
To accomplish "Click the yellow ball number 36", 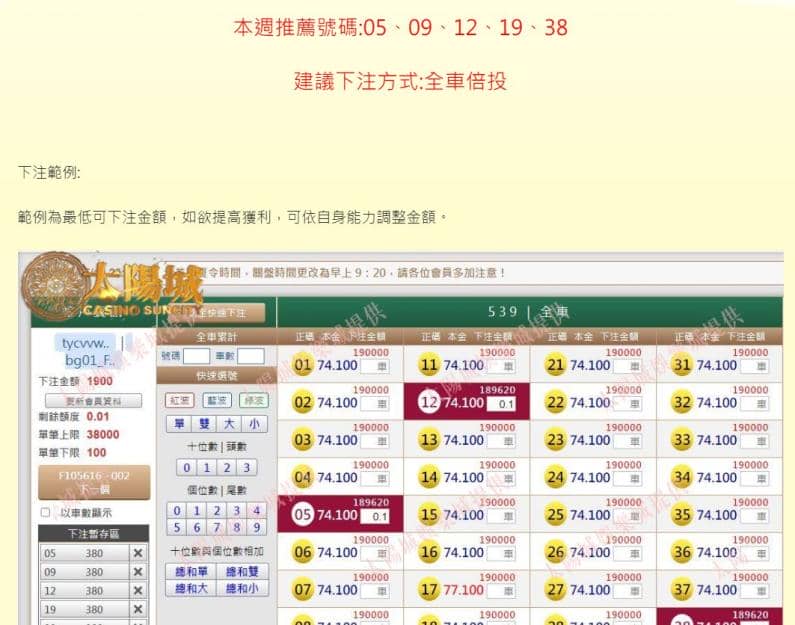I will click(682, 553).
